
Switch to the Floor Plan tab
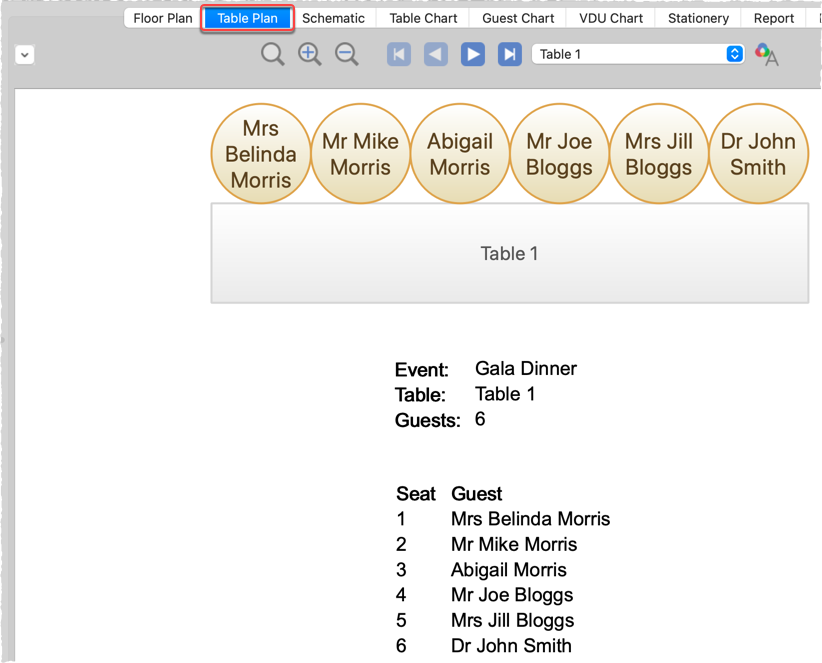point(161,17)
